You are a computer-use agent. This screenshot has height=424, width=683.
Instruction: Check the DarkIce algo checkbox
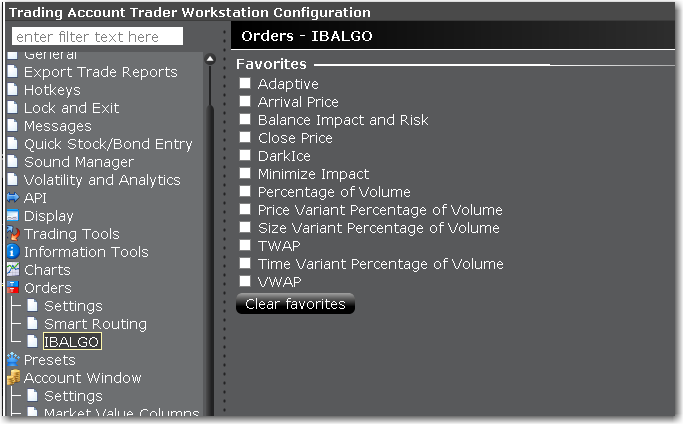point(245,155)
